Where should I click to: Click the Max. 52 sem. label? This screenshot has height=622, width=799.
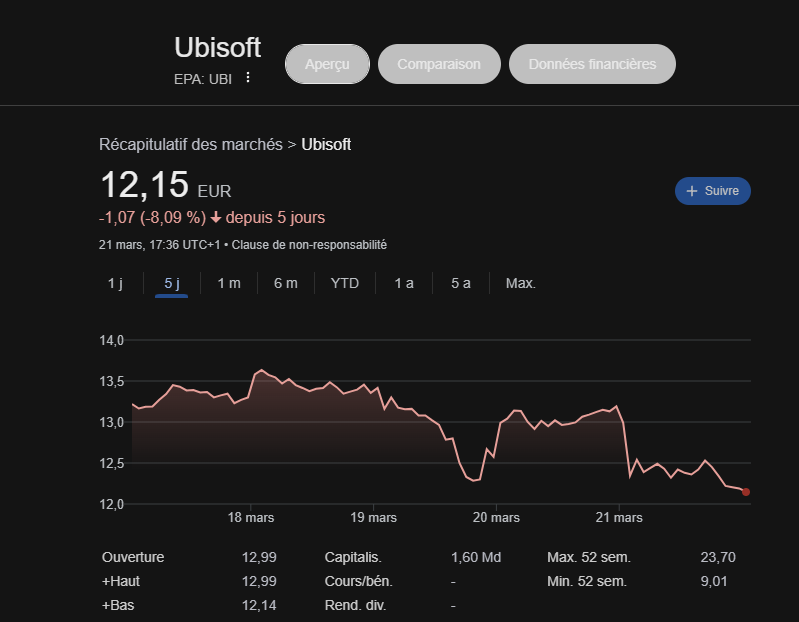coord(589,557)
